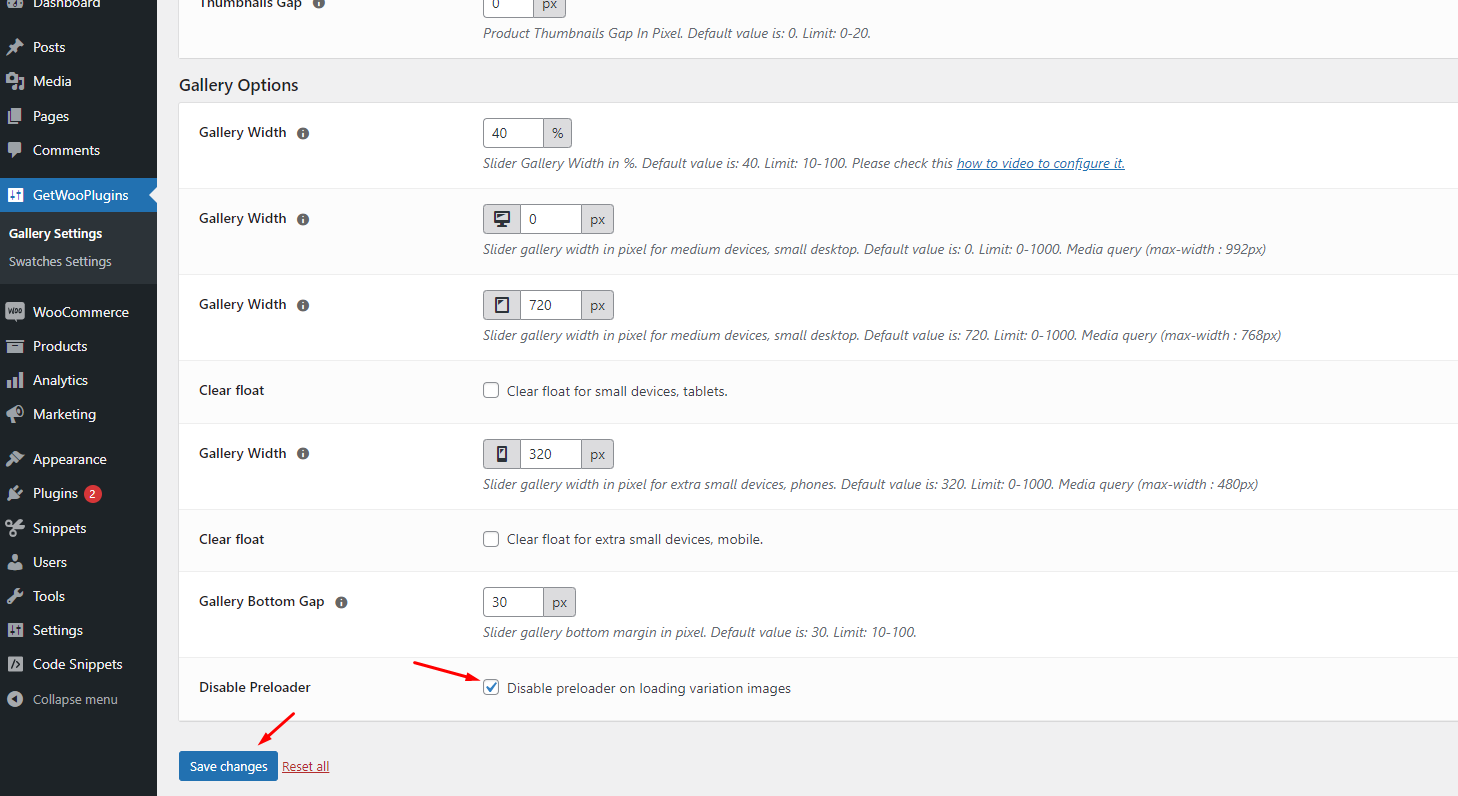Click the Comments bubble icon
The image size is (1458, 796).
(15, 150)
